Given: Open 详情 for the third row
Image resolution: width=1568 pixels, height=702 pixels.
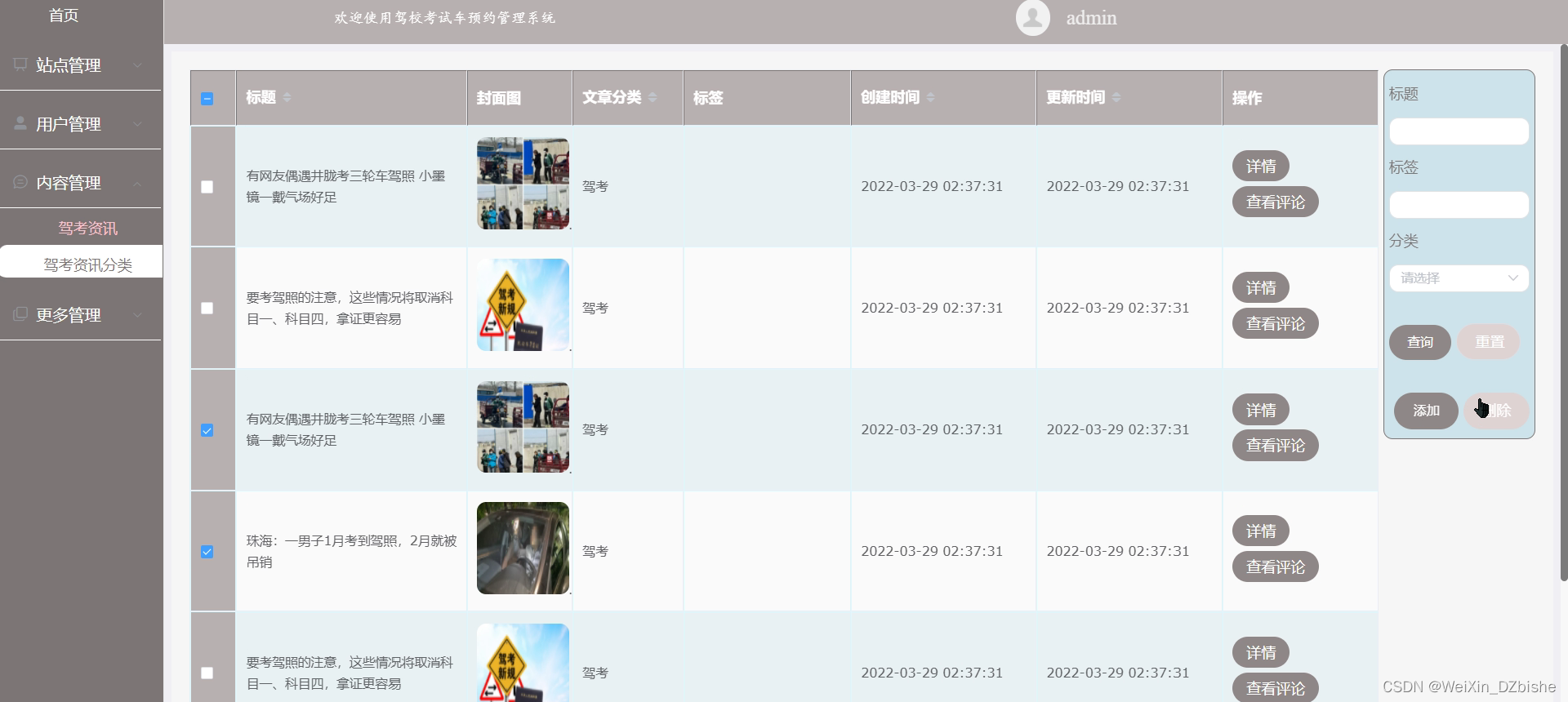Looking at the screenshot, I should click(x=1260, y=410).
